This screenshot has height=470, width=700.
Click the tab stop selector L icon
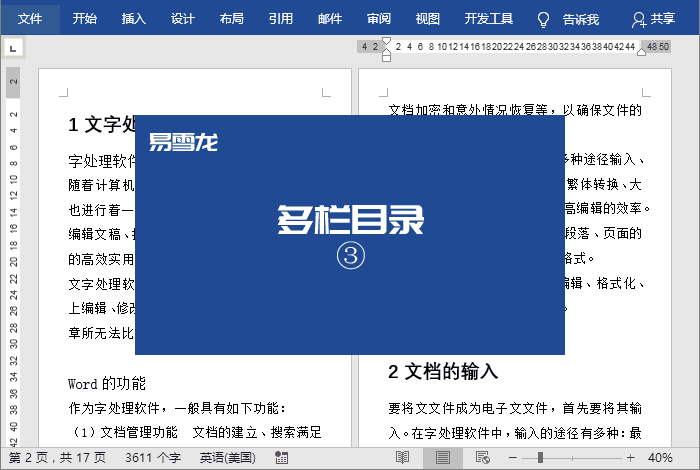(13, 48)
